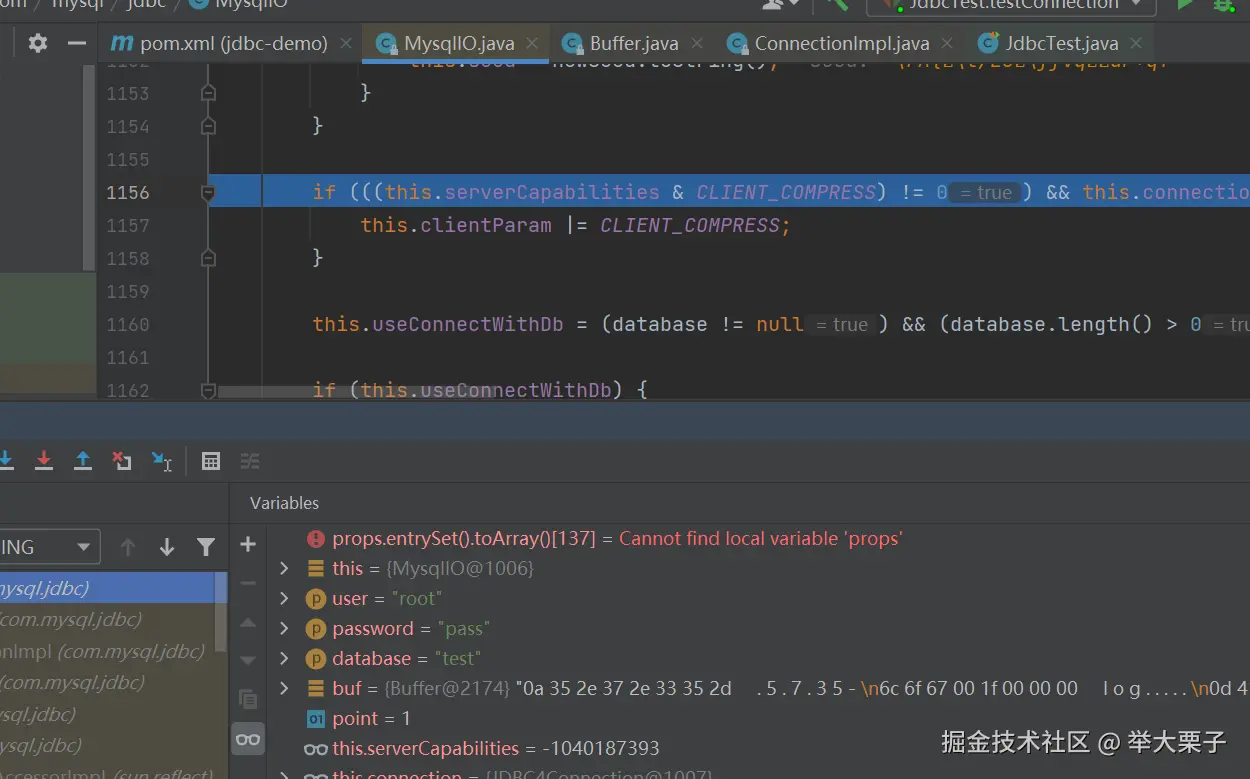The height and width of the screenshot is (779, 1250).
Task: Switch to ConnectionImpl.java tab
Action: (x=841, y=44)
